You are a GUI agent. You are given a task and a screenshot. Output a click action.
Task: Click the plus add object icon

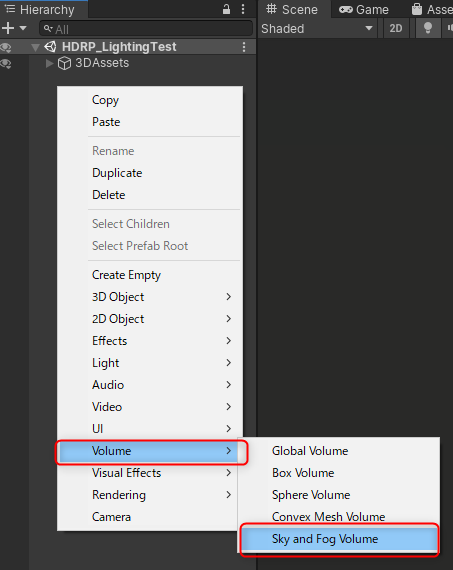point(8,28)
